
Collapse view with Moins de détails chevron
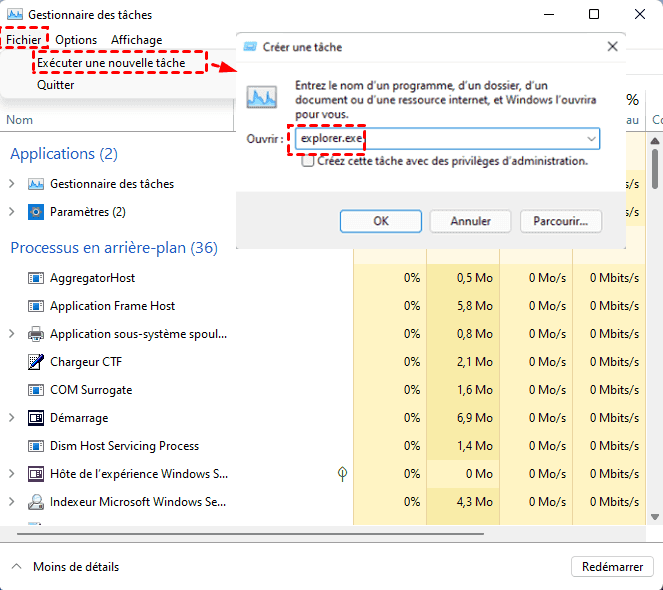coord(16,567)
